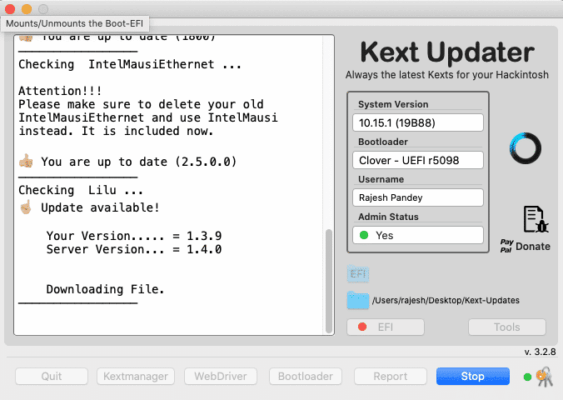Click the EFI drive icon
Image resolution: width=563 pixels, height=400 pixels.
pyautogui.click(x=358, y=274)
